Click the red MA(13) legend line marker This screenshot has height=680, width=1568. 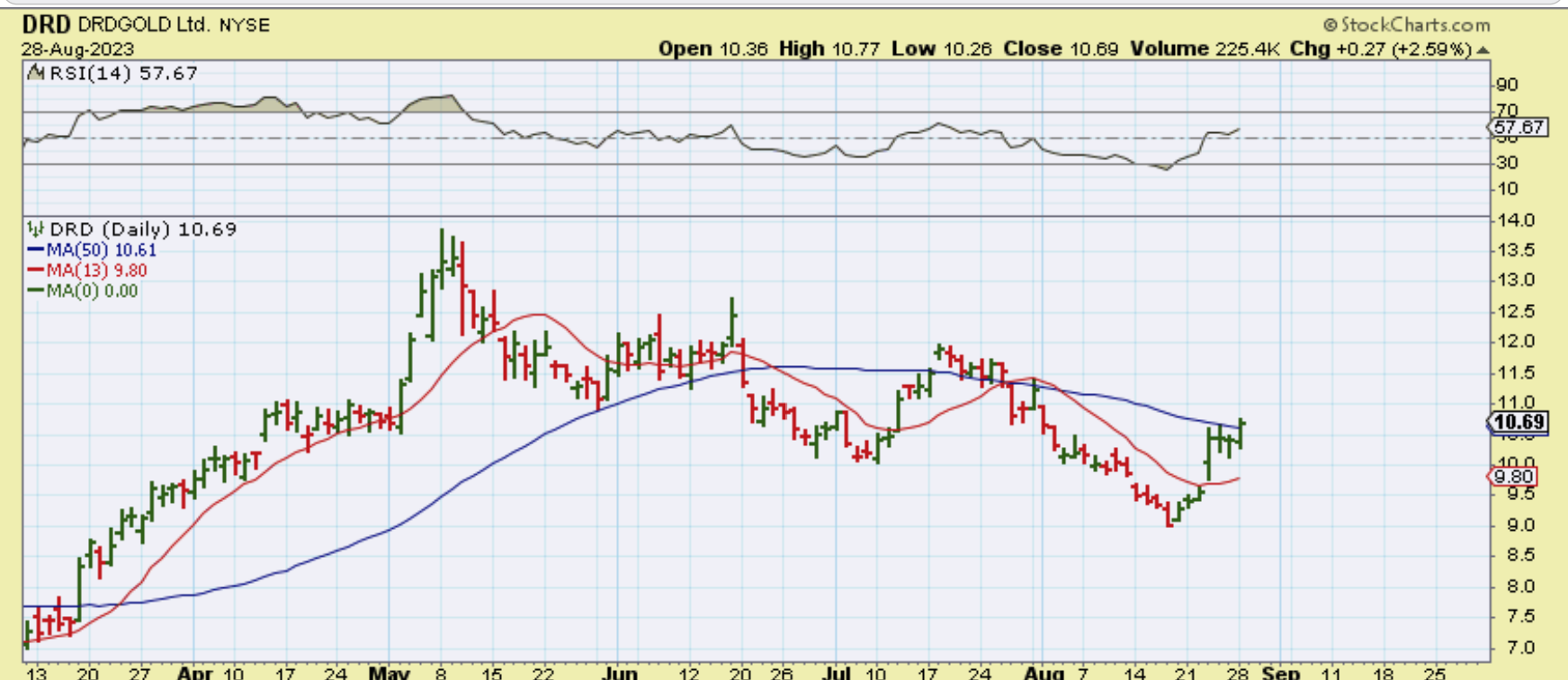coord(36,271)
